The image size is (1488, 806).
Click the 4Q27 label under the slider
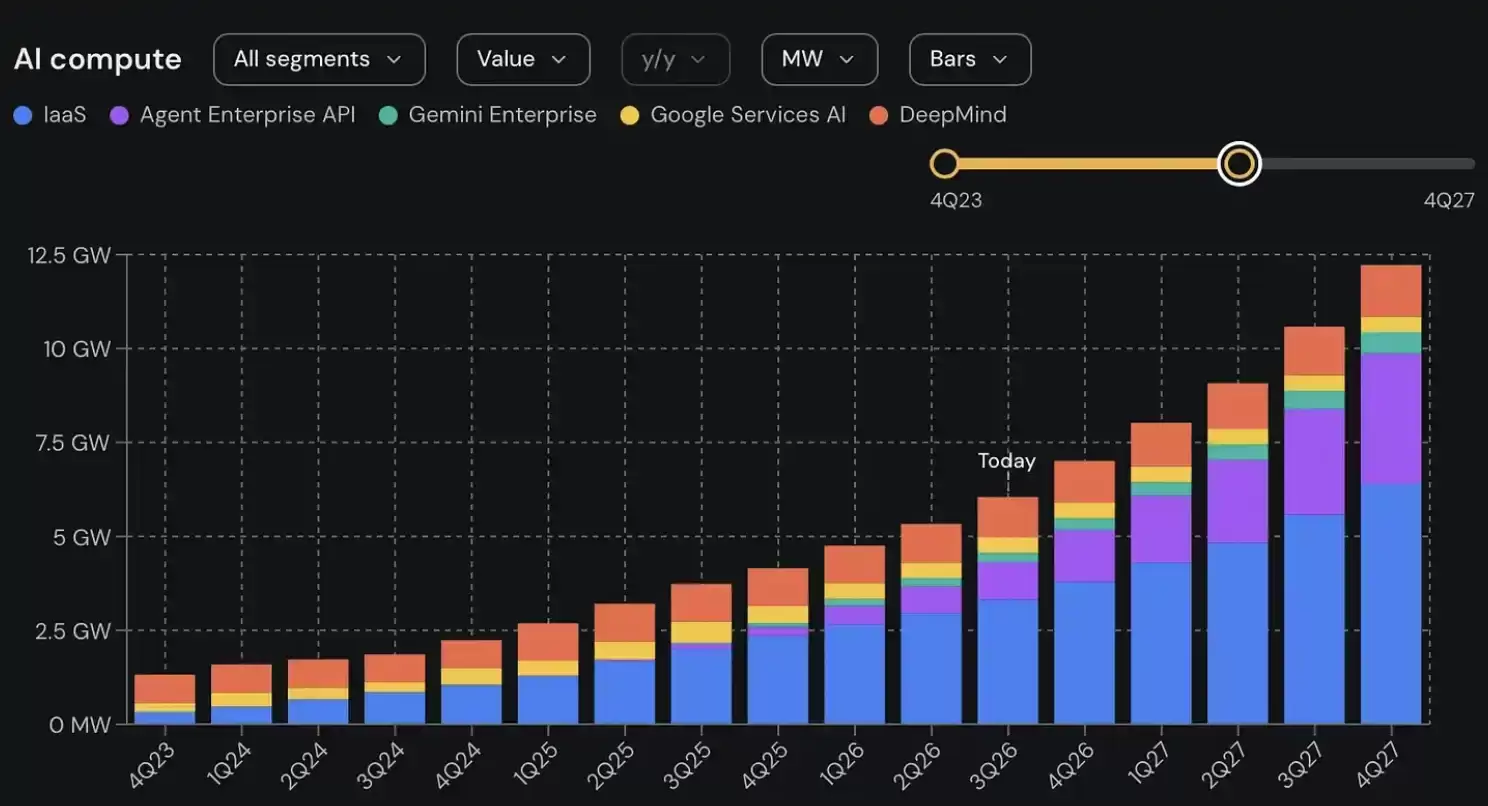pyautogui.click(x=1449, y=200)
